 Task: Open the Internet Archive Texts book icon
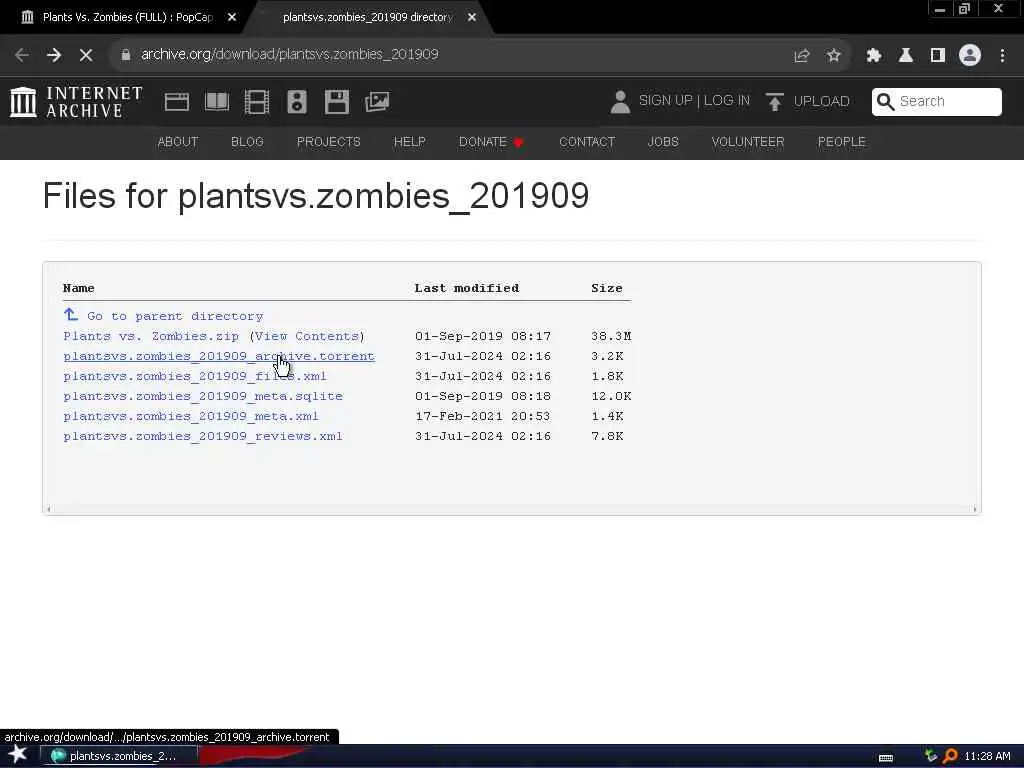click(217, 102)
